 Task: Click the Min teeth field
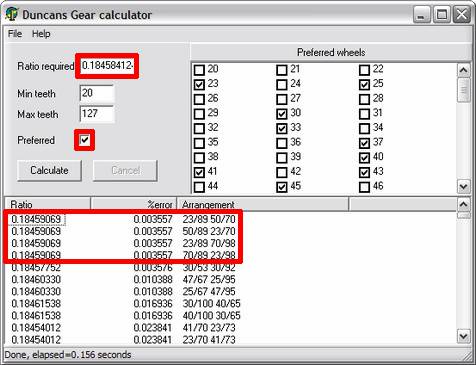(x=97, y=93)
